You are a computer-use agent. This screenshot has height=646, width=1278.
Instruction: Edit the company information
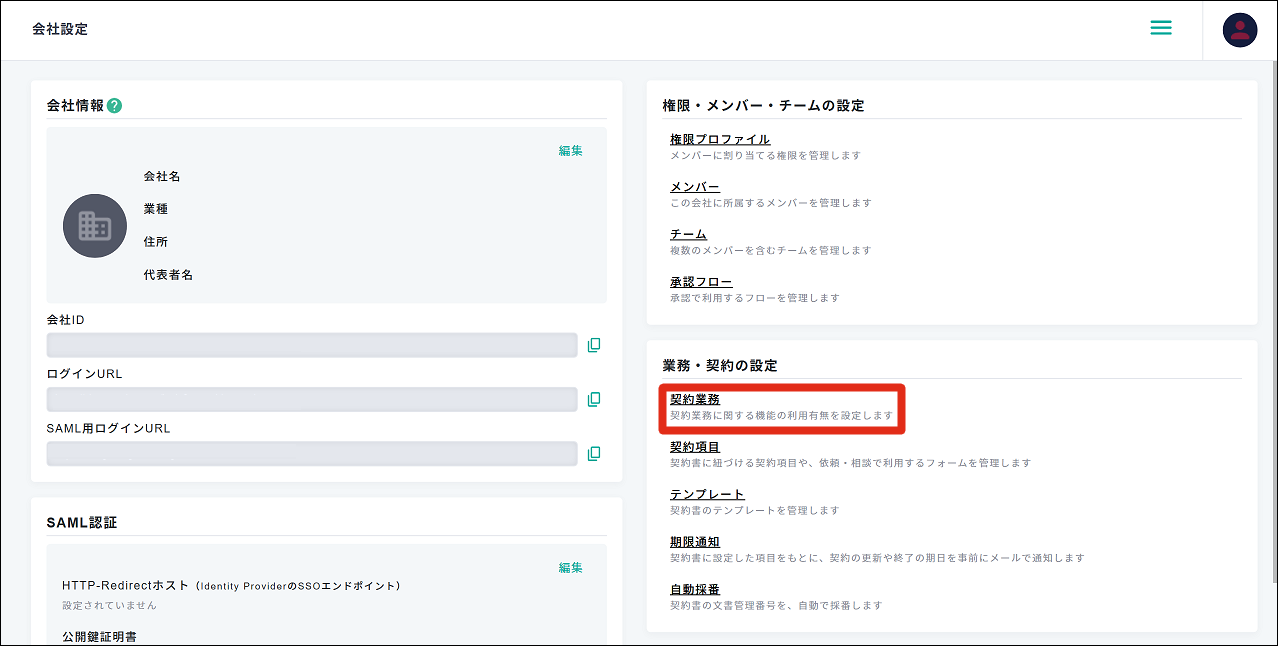click(570, 151)
